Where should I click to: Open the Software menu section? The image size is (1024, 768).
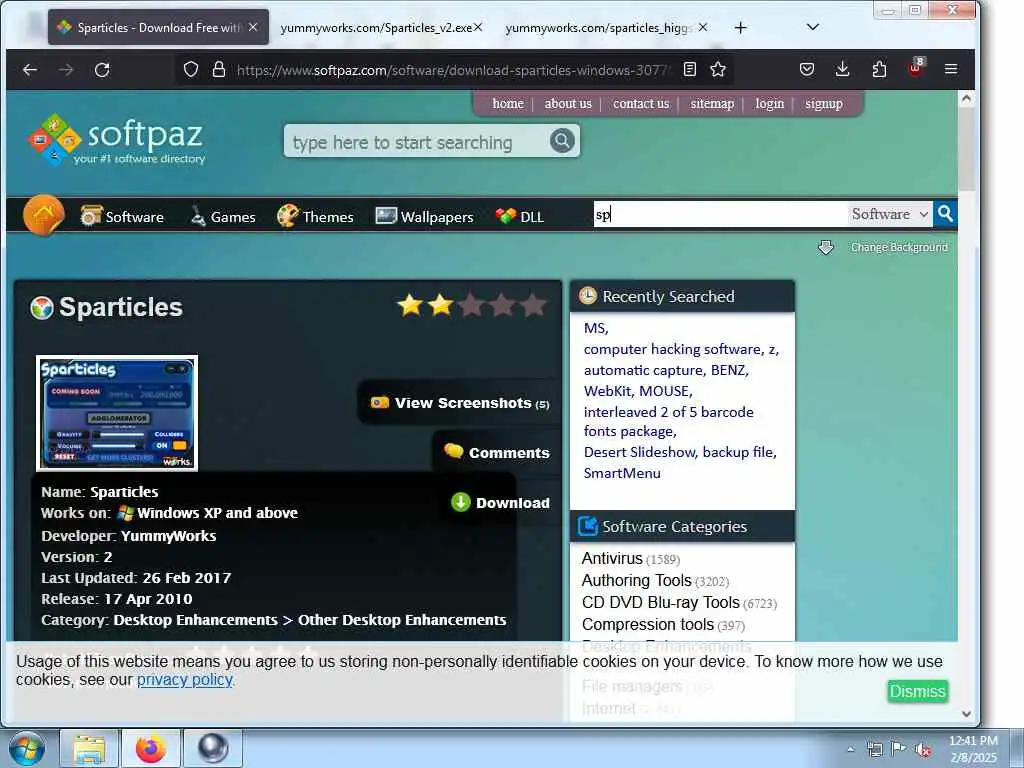tap(122, 216)
